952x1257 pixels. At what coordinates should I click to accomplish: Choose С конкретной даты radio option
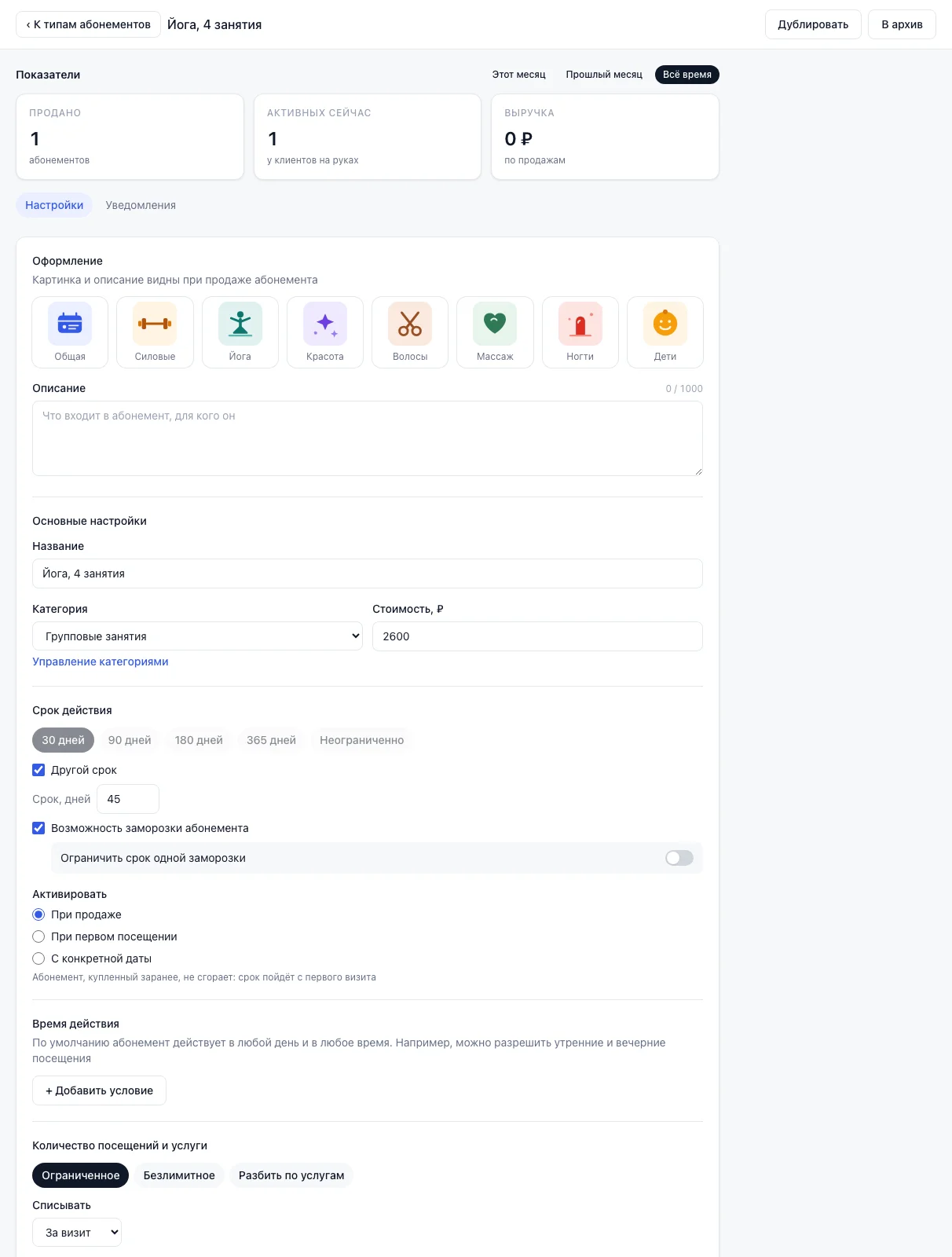(38, 958)
